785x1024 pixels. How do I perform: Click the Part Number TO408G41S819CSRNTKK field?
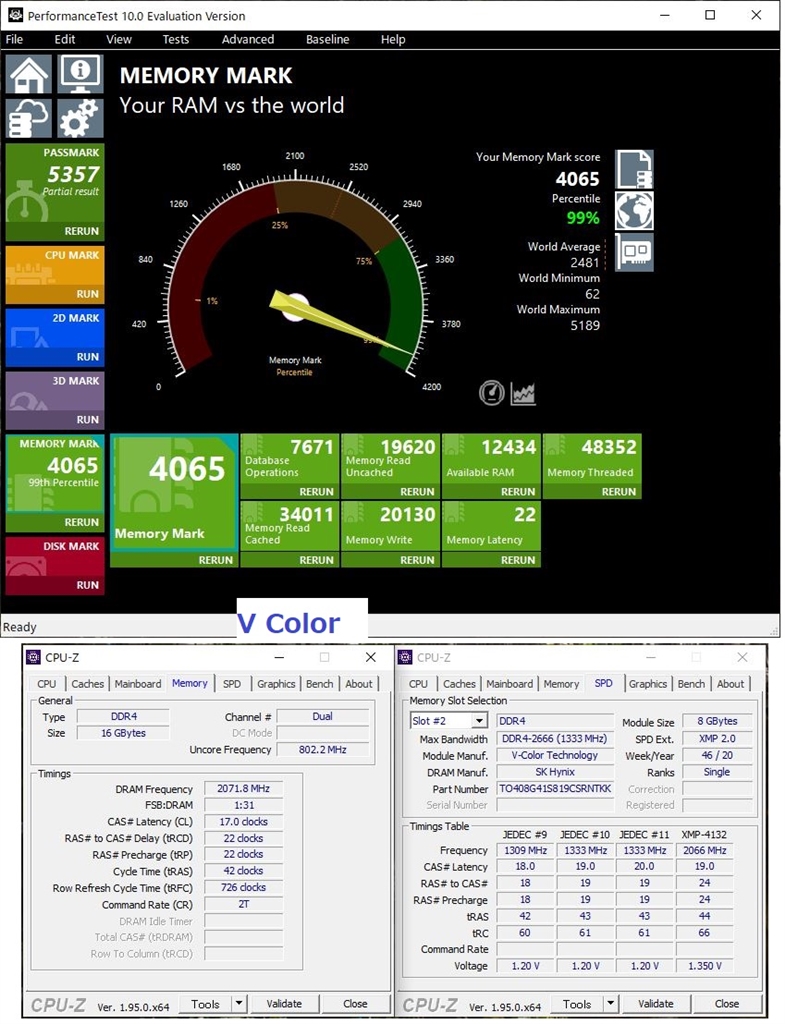pos(556,788)
